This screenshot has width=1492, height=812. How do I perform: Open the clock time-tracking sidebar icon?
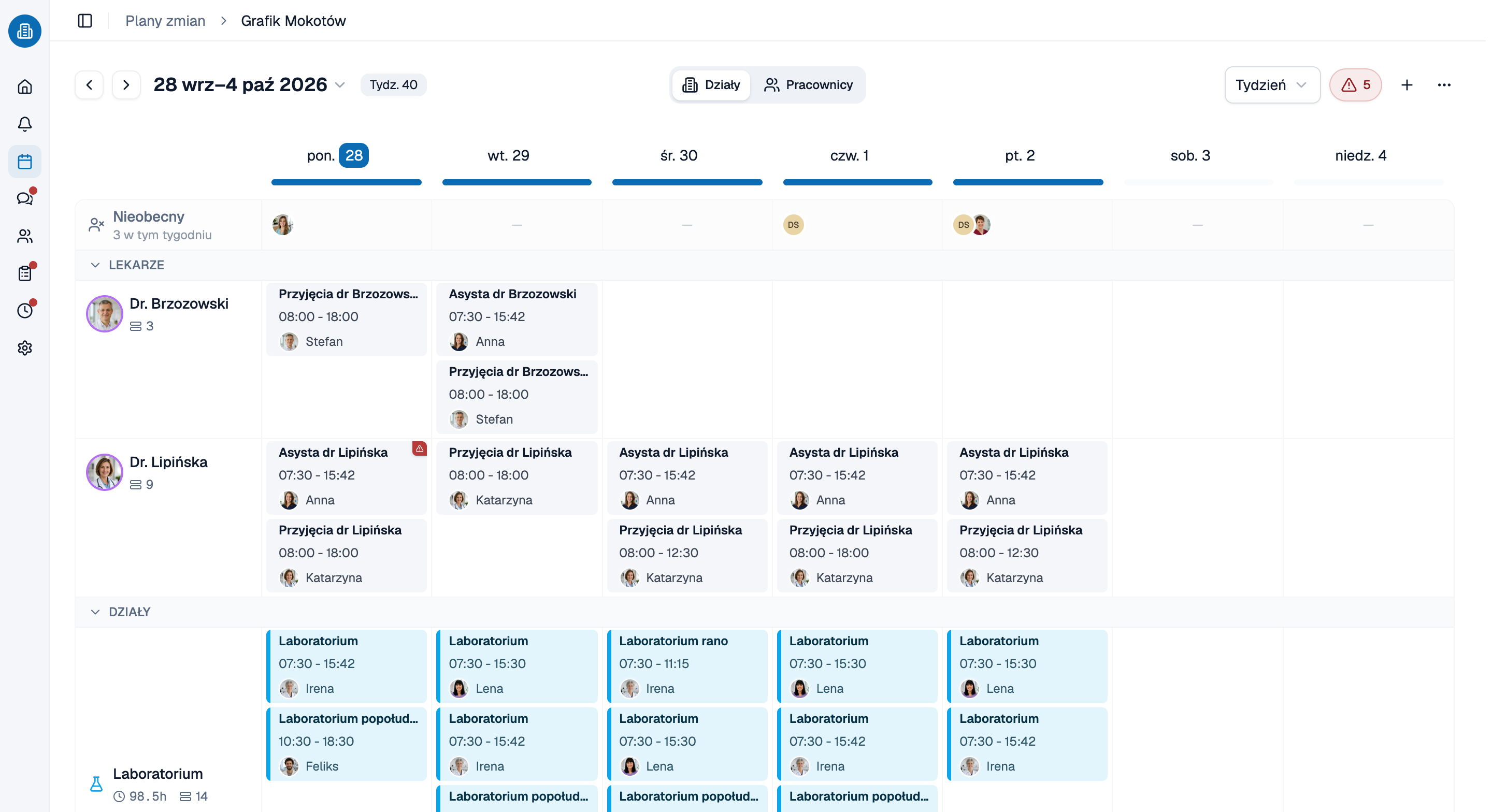point(24,310)
